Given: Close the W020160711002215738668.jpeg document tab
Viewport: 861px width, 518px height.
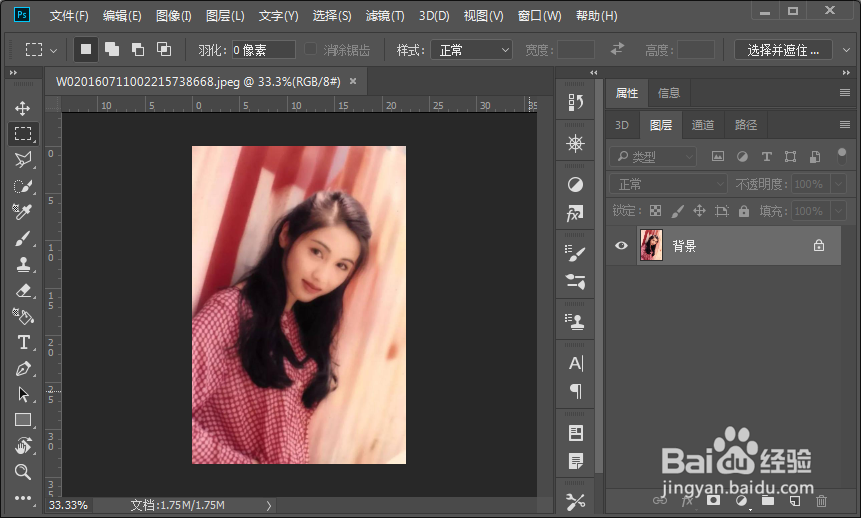Looking at the screenshot, I should (x=353, y=81).
